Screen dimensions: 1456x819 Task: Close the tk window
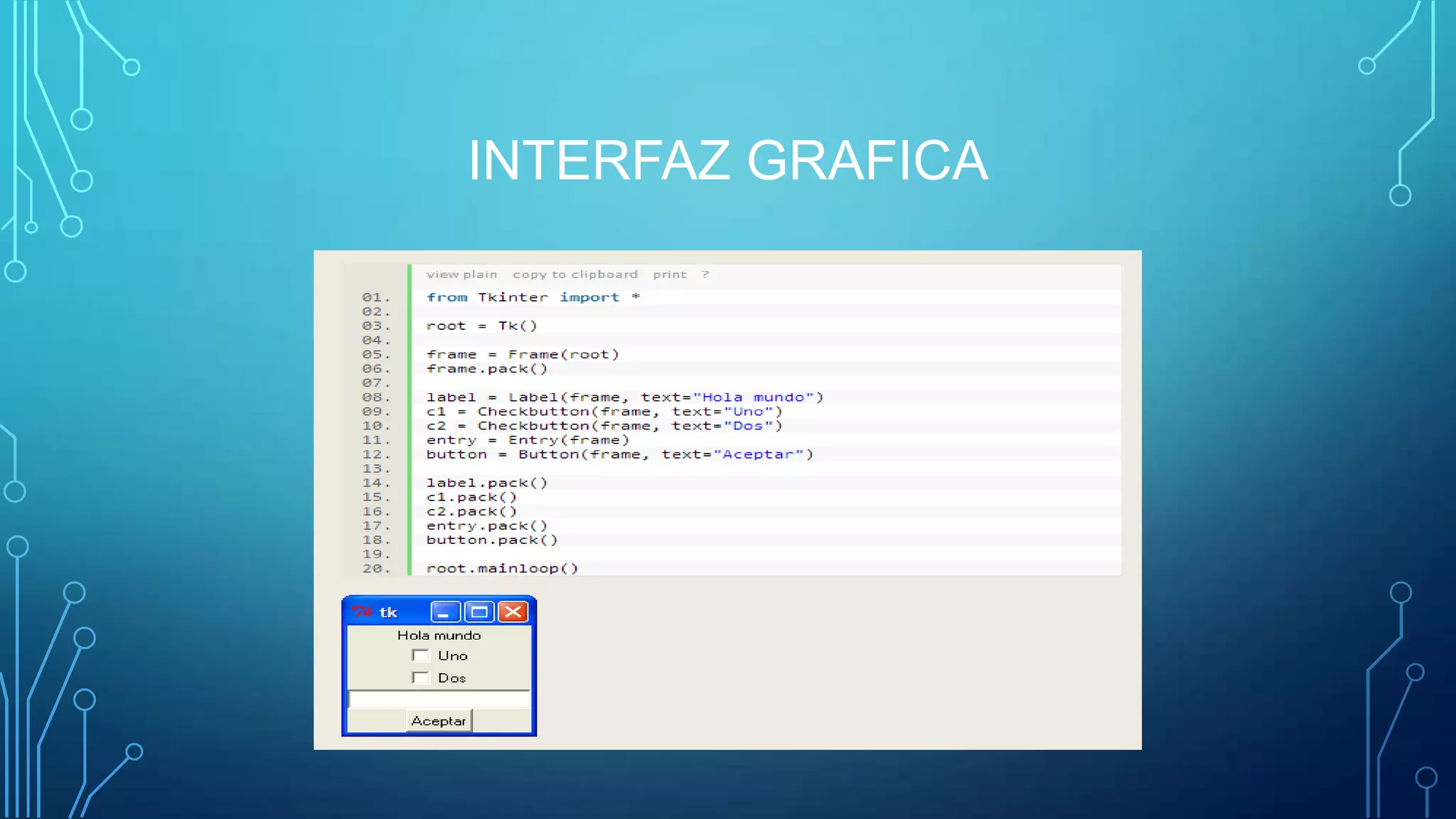[513, 611]
